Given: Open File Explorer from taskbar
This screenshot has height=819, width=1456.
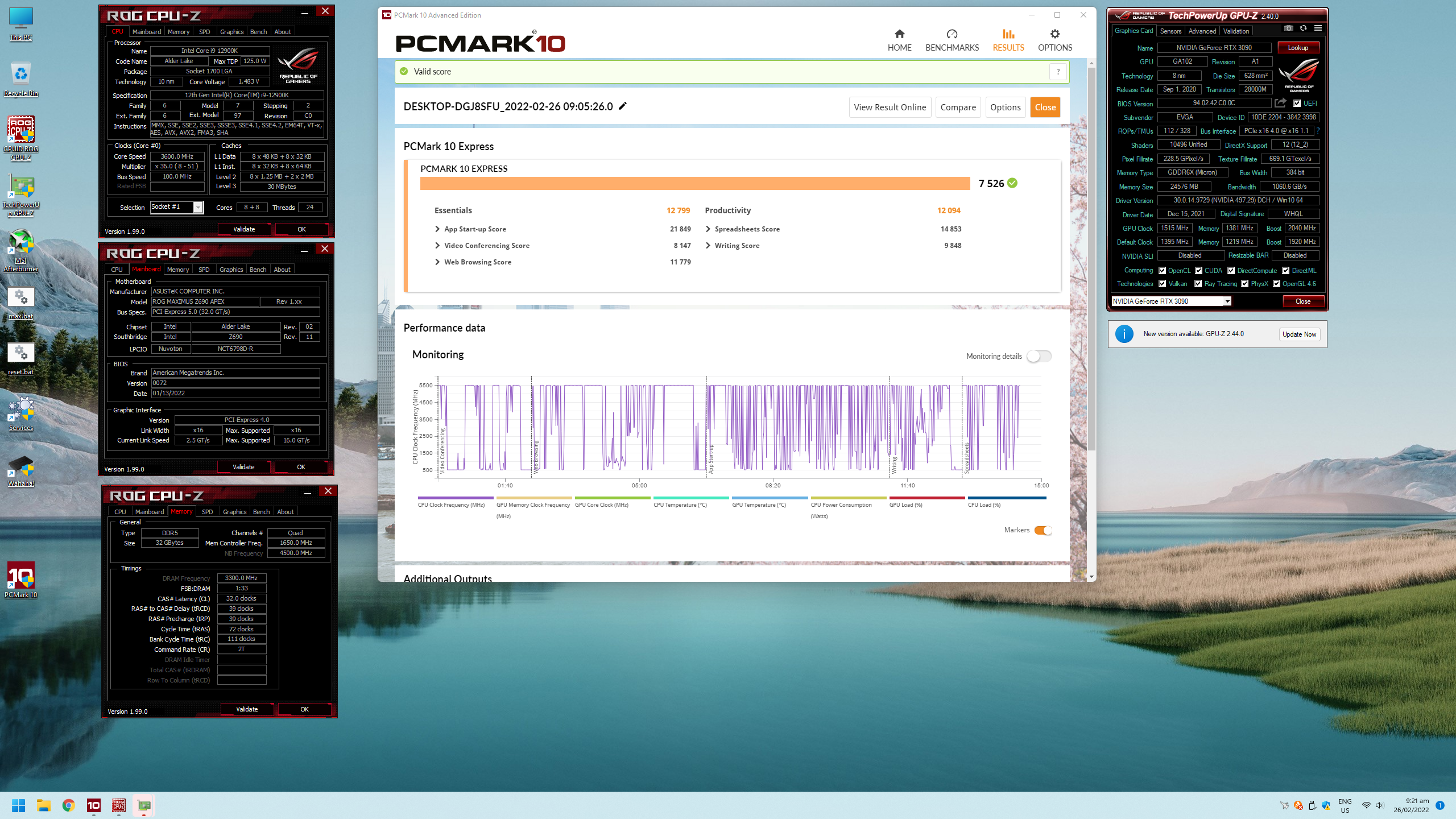Looking at the screenshot, I should point(43,805).
